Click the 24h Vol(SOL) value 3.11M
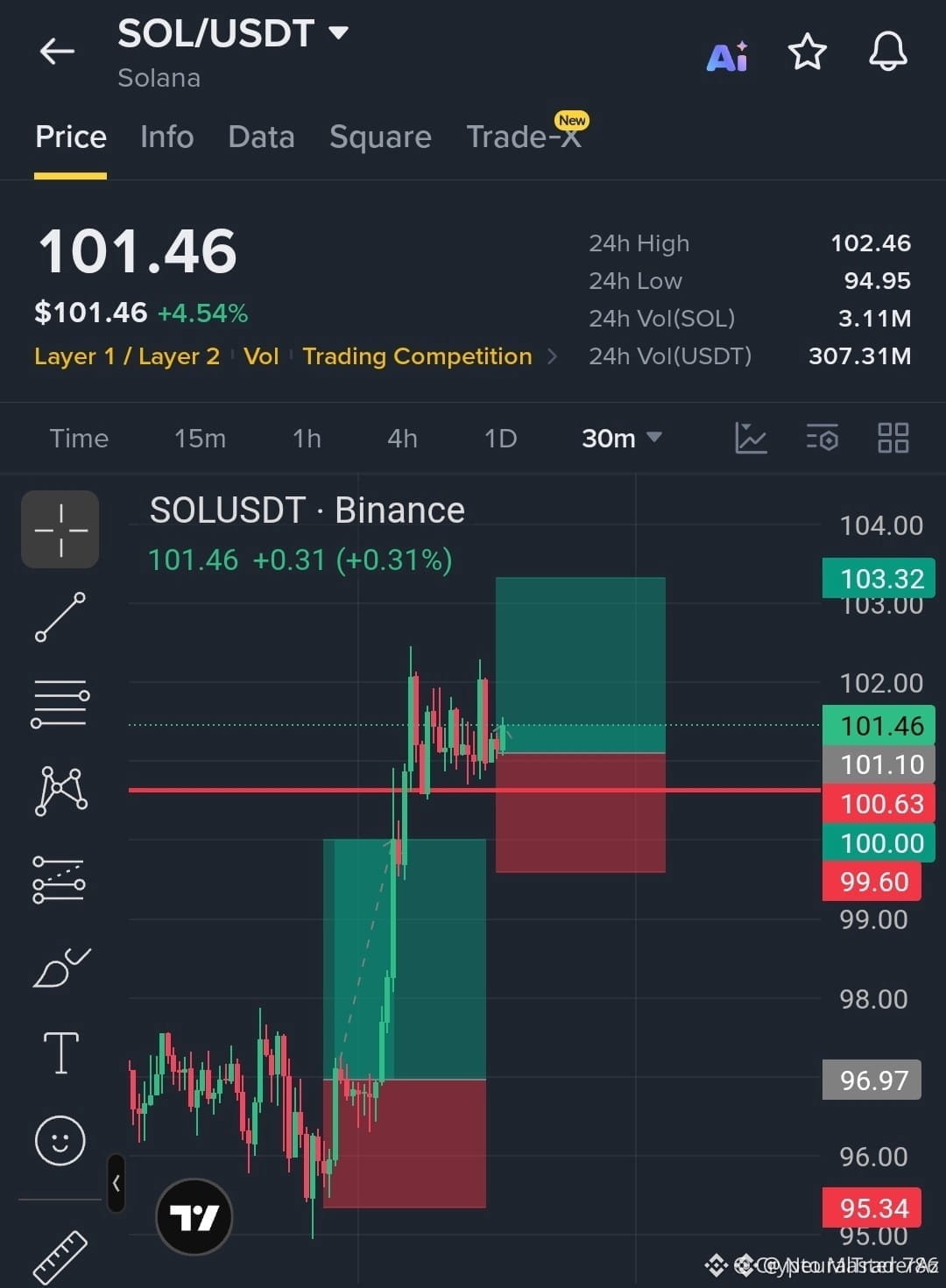This screenshot has width=946, height=1288. (x=875, y=318)
